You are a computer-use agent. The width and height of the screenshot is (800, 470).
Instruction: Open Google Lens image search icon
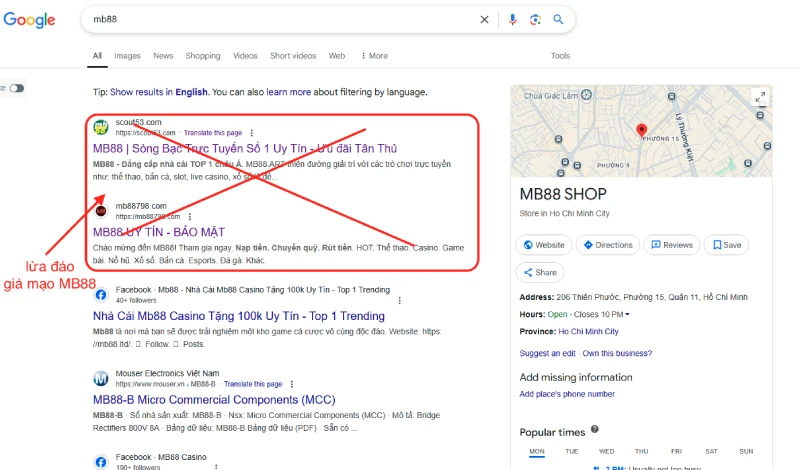(x=535, y=19)
